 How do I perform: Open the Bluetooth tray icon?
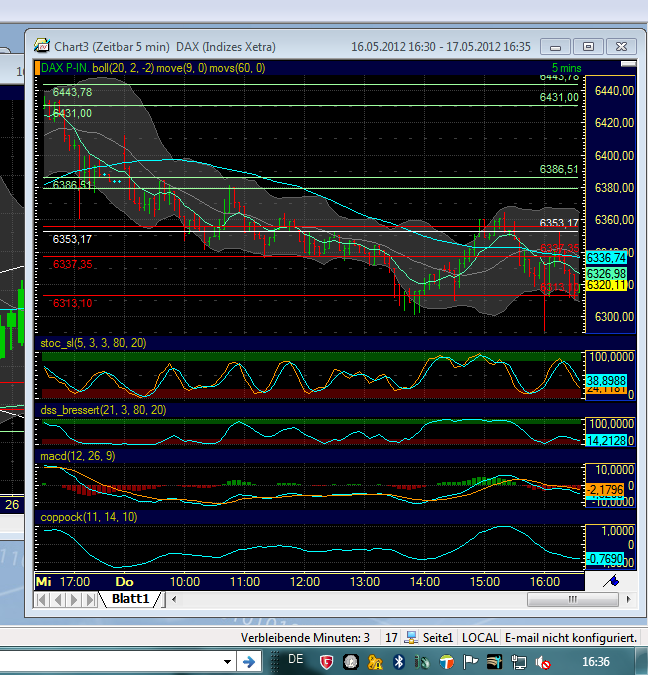pos(399,662)
